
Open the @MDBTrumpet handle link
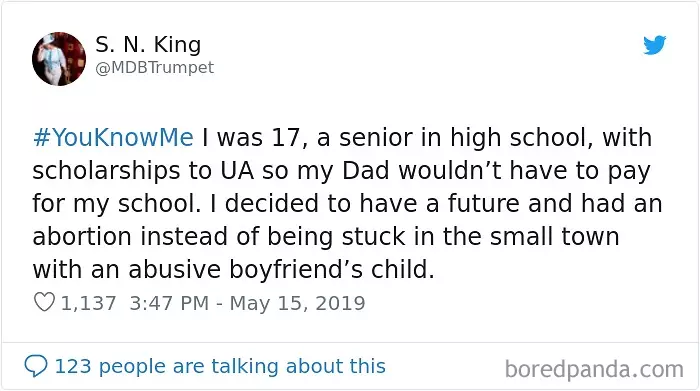pyautogui.click(x=154, y=67)
